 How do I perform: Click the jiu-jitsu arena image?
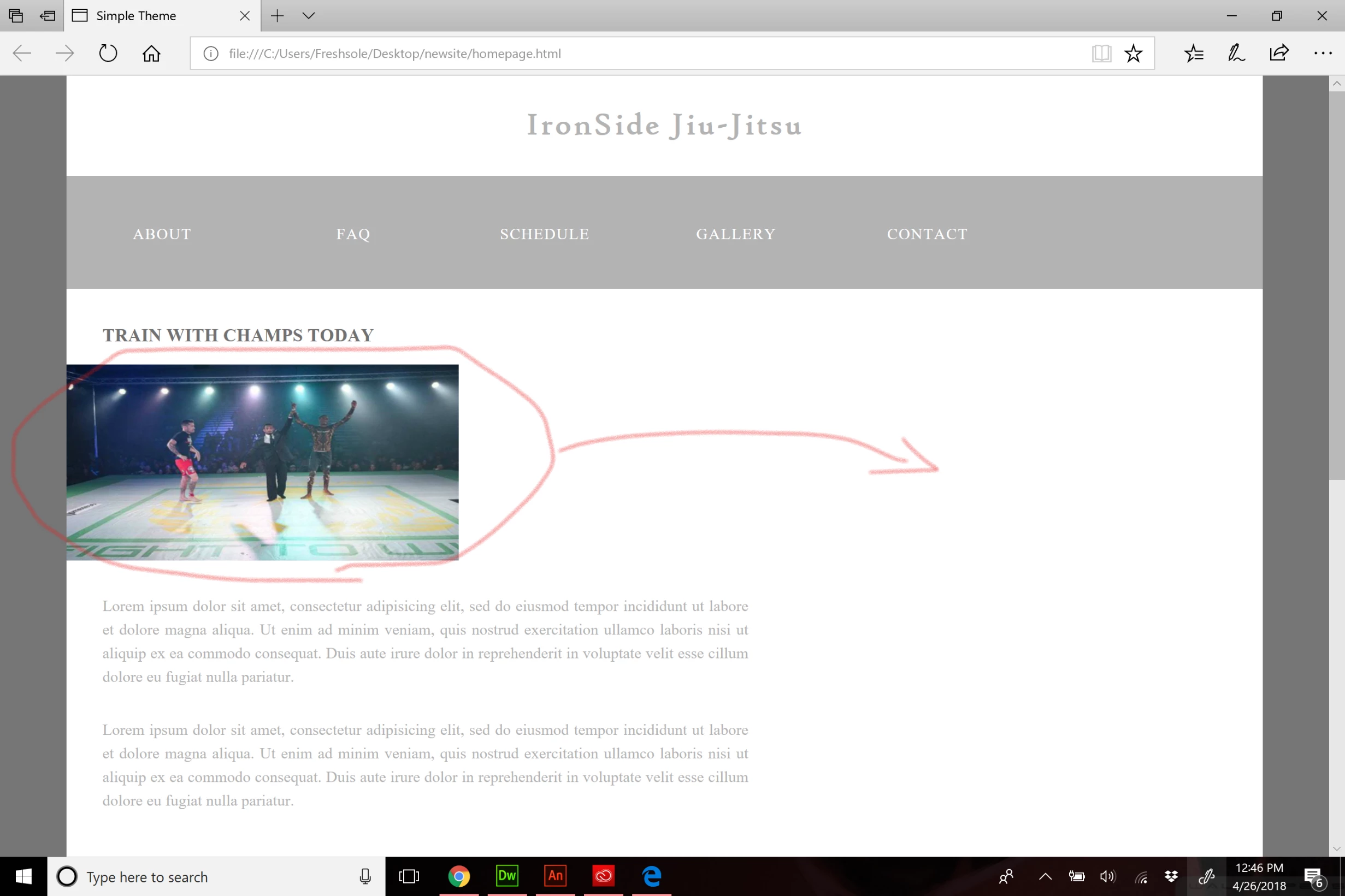[262, 462]
